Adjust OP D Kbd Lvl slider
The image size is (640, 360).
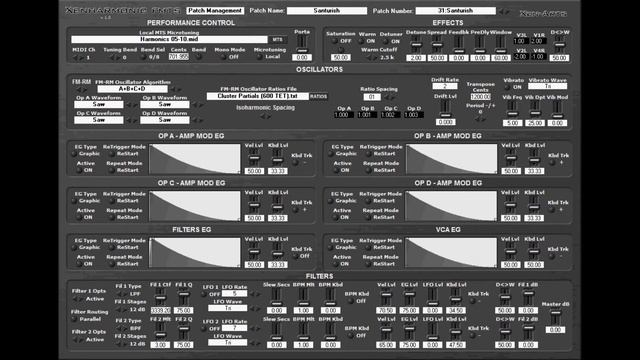(534, 205)
